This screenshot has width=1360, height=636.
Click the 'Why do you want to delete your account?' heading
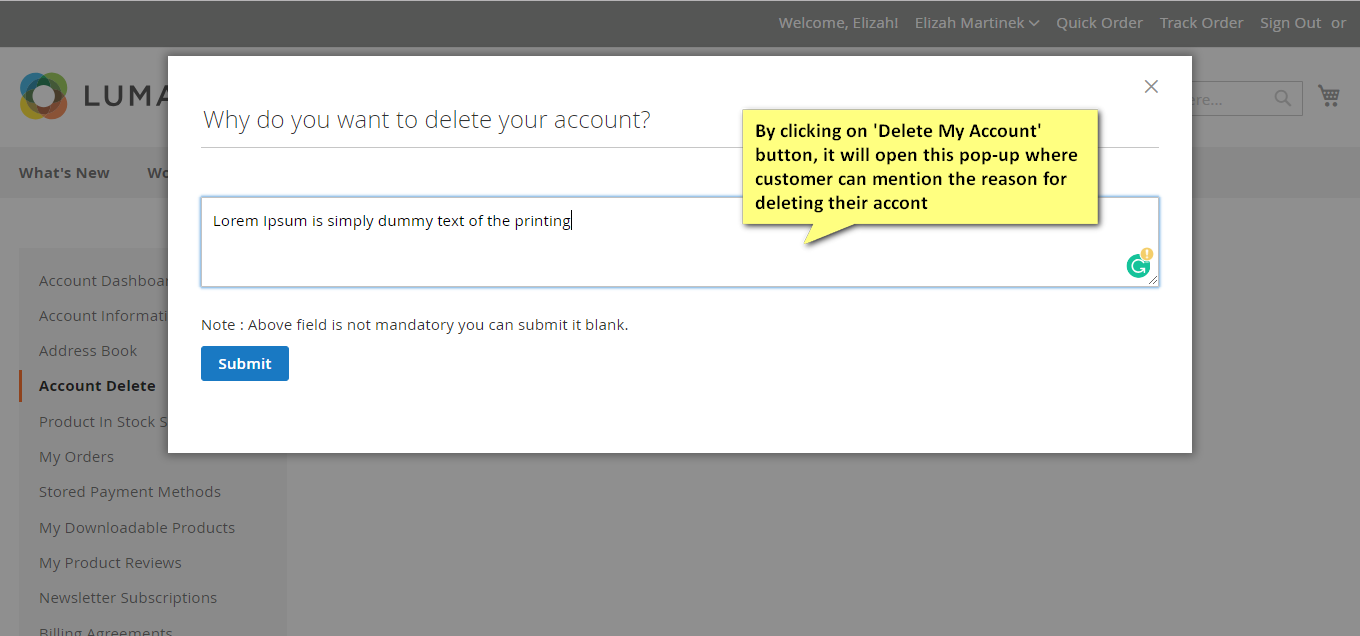[427, 120]
